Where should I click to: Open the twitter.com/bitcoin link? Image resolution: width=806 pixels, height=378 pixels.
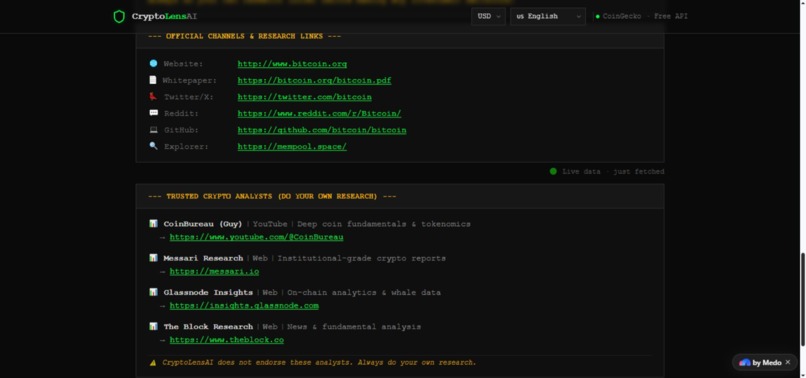(304, 97)
